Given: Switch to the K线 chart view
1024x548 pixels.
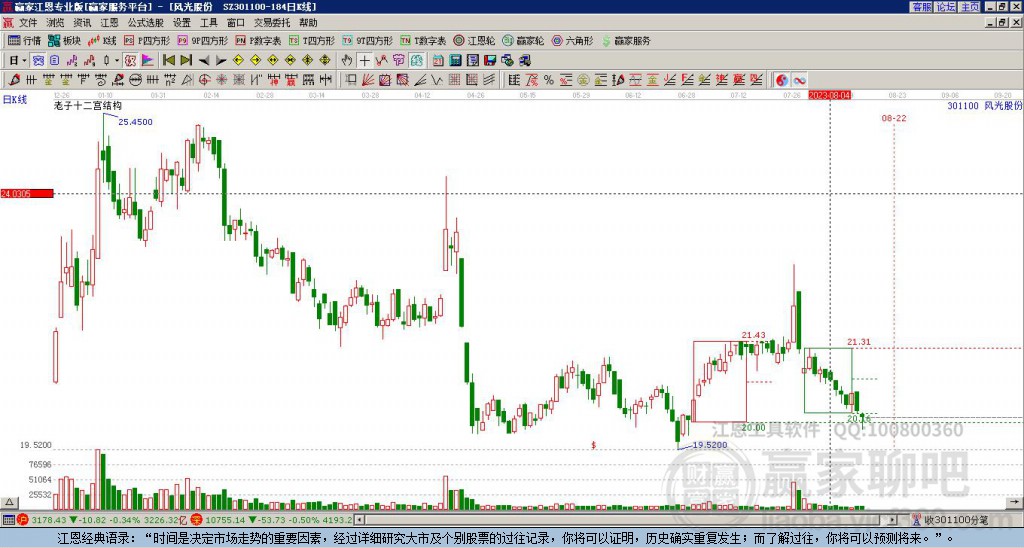Looking at the screenshot, I should click(102, 40).
